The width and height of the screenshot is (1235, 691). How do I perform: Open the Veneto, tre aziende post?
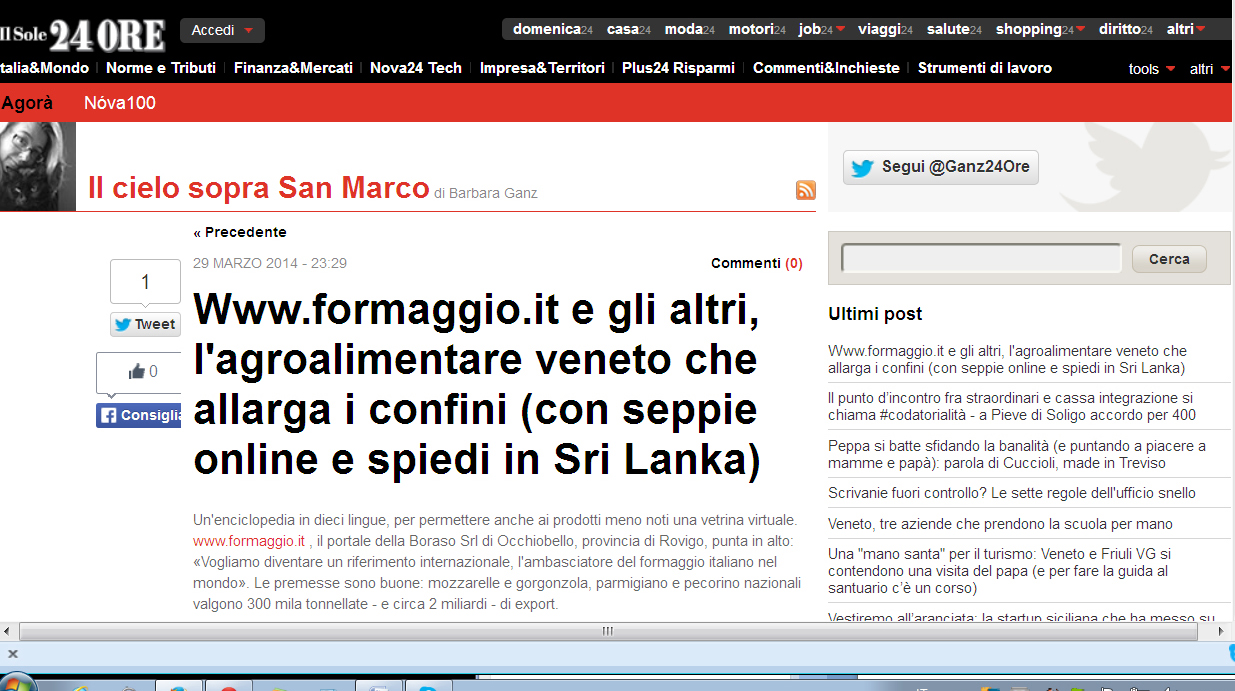(x=1000, y=524)
